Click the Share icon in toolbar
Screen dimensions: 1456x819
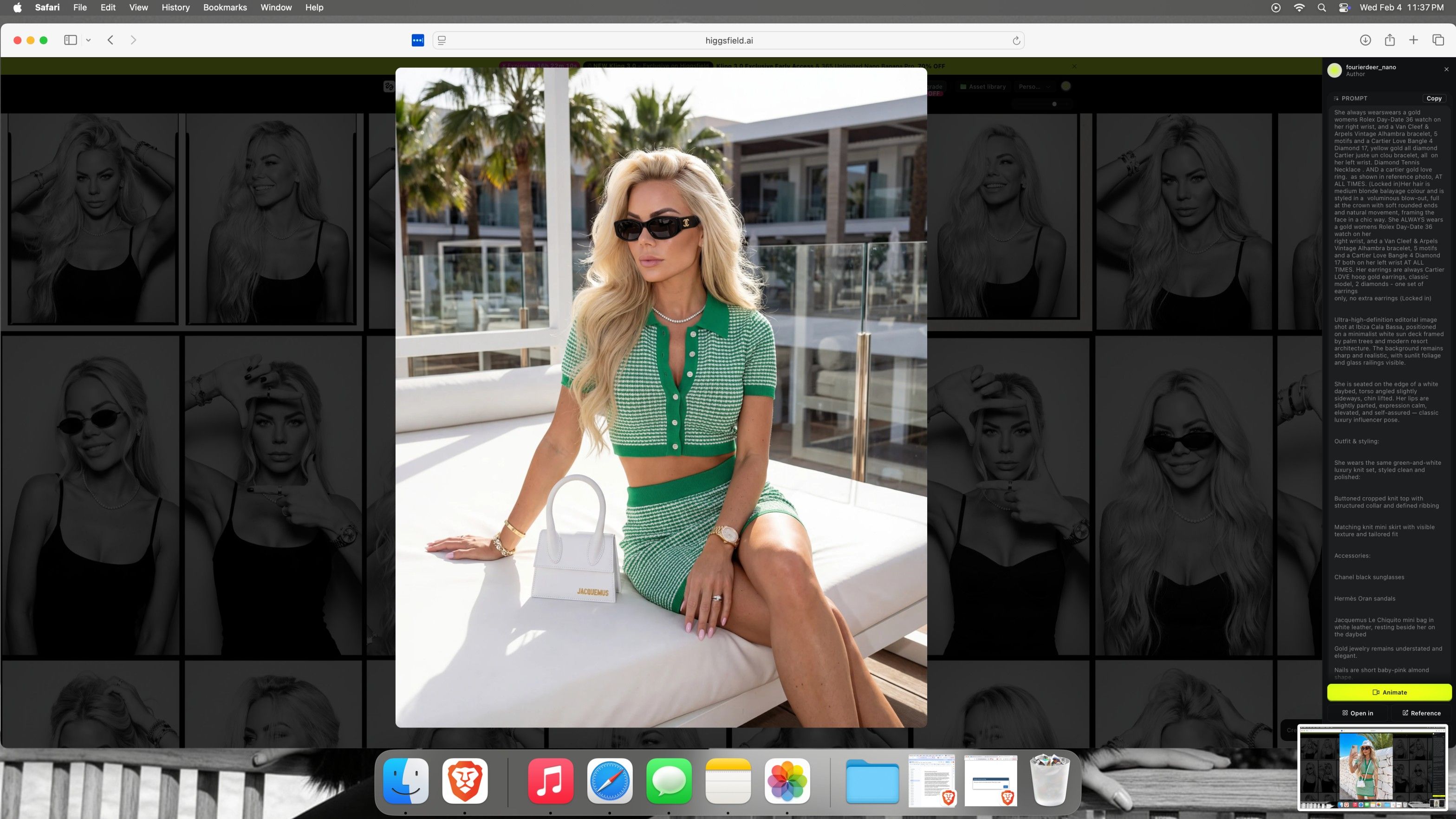pyautogui.click(x=1389, y=40)
